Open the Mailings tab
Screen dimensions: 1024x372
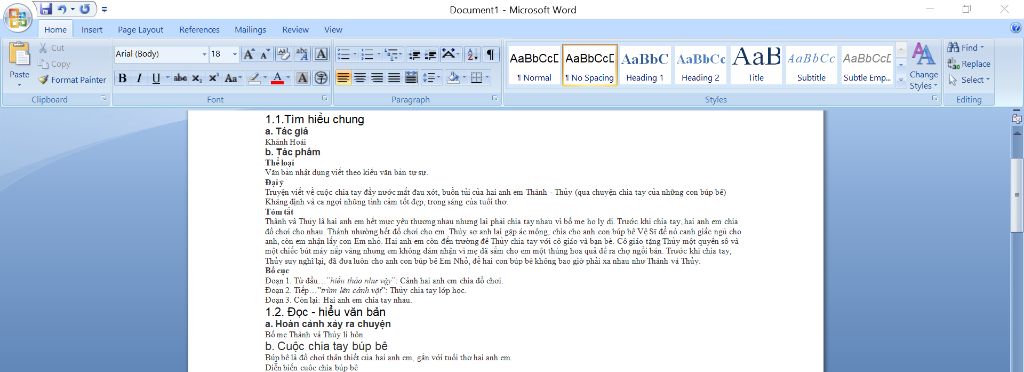pos(250,29)
